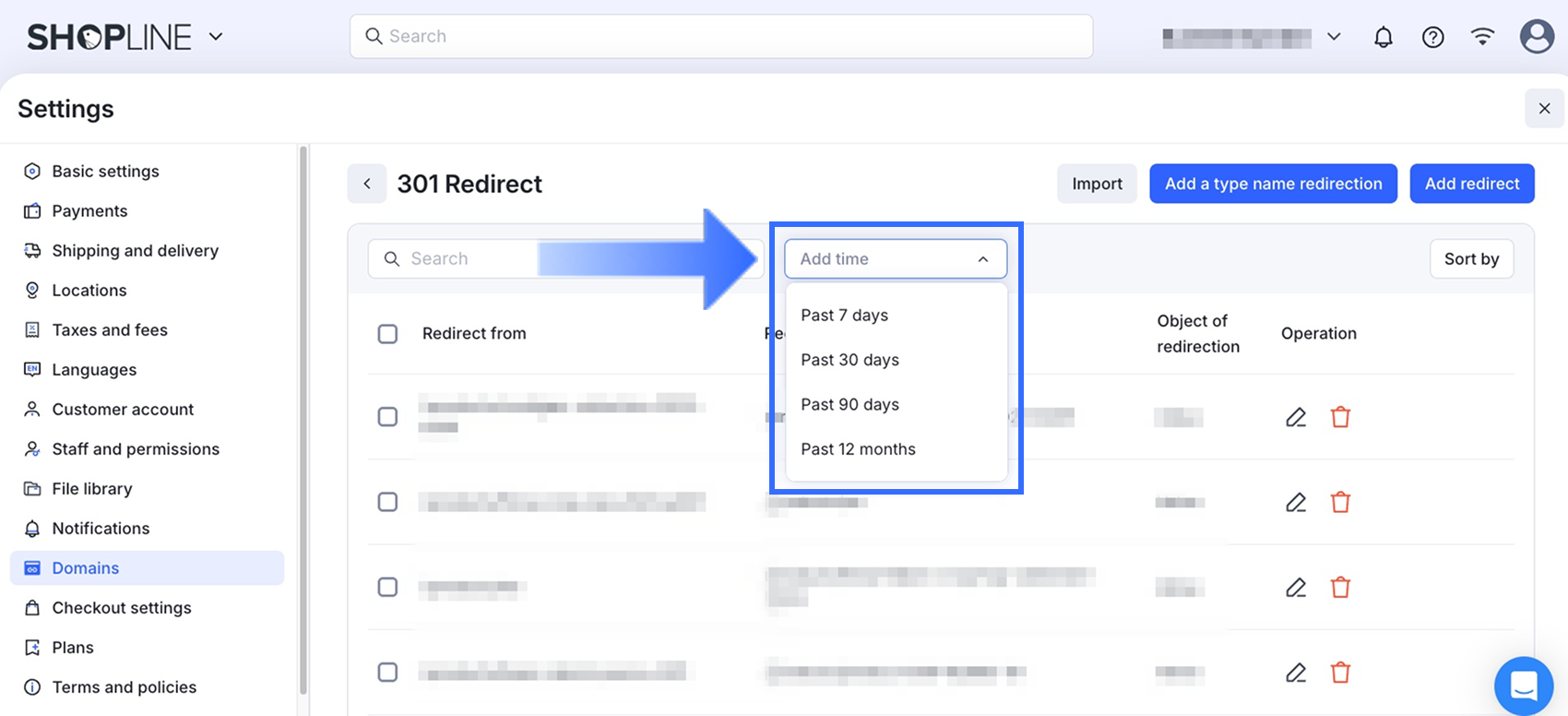Click the Wi-Fi status icon in header
Viewport: 1568px width, 716px height.
(x=1482, y=37)
